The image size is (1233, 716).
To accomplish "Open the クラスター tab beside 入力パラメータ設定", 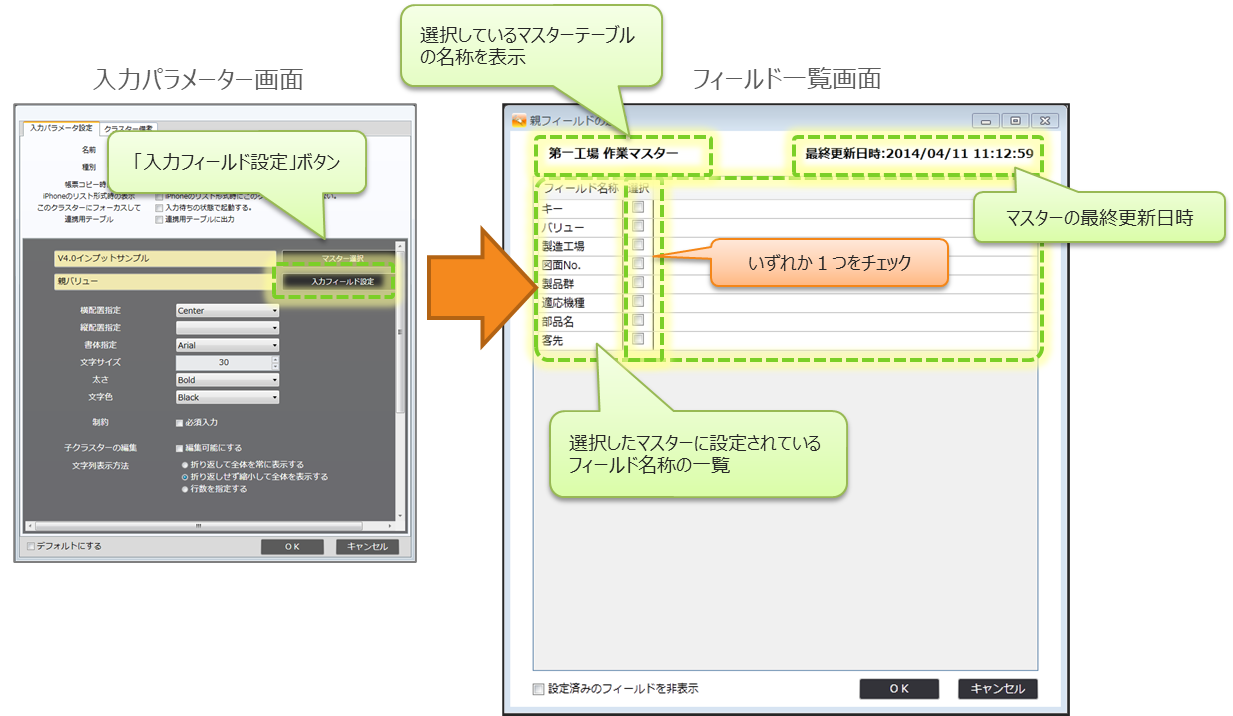I will coord(128,128).
